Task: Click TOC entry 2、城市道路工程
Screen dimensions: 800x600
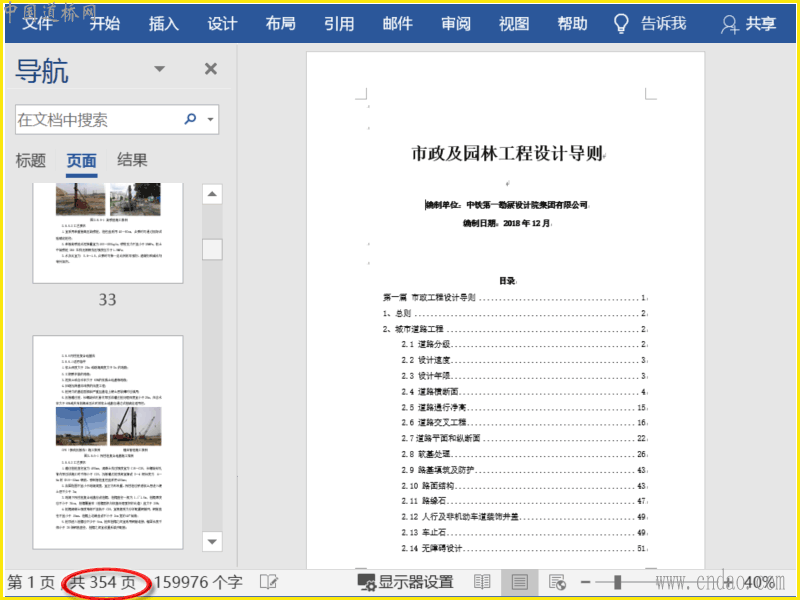Action: (x=515, y=329)
